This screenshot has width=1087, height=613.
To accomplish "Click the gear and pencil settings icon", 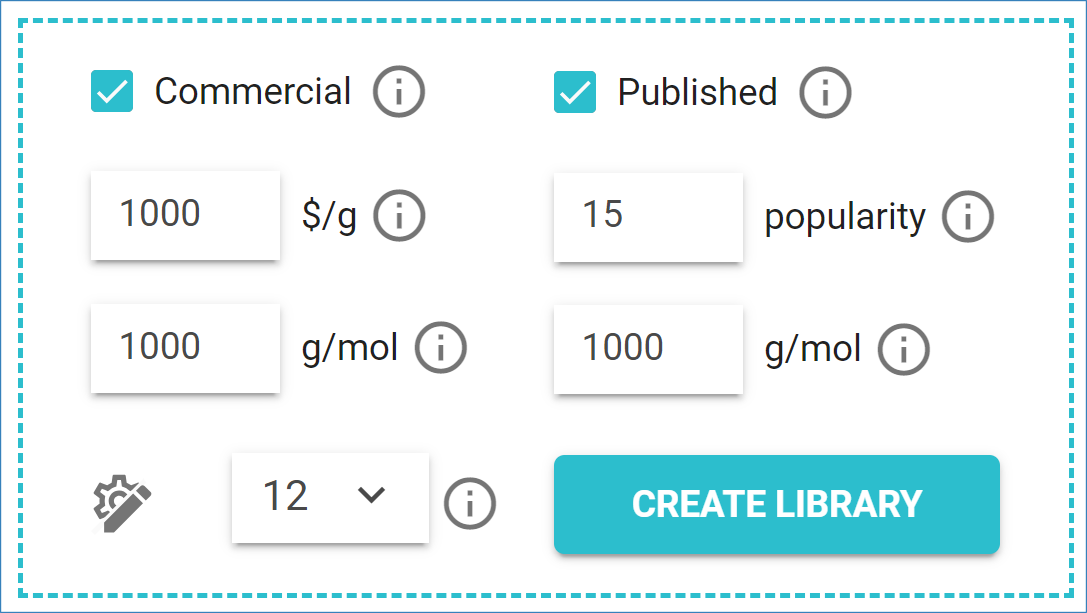I will point(122,504).
